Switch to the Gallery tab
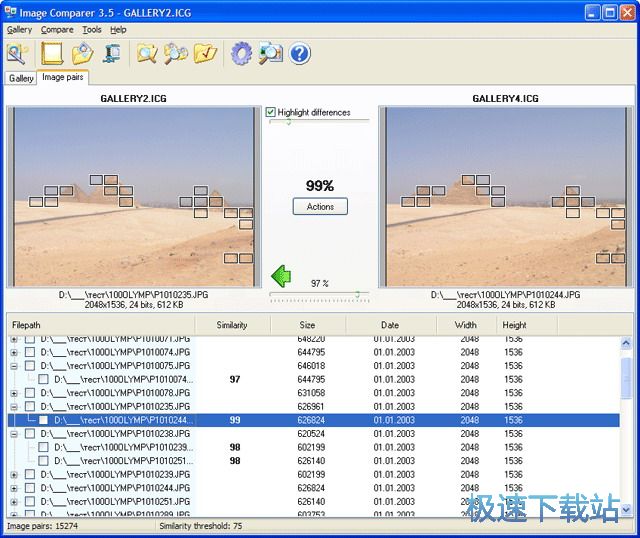Screen dimensions: 640x538 [x=21, y=78]
